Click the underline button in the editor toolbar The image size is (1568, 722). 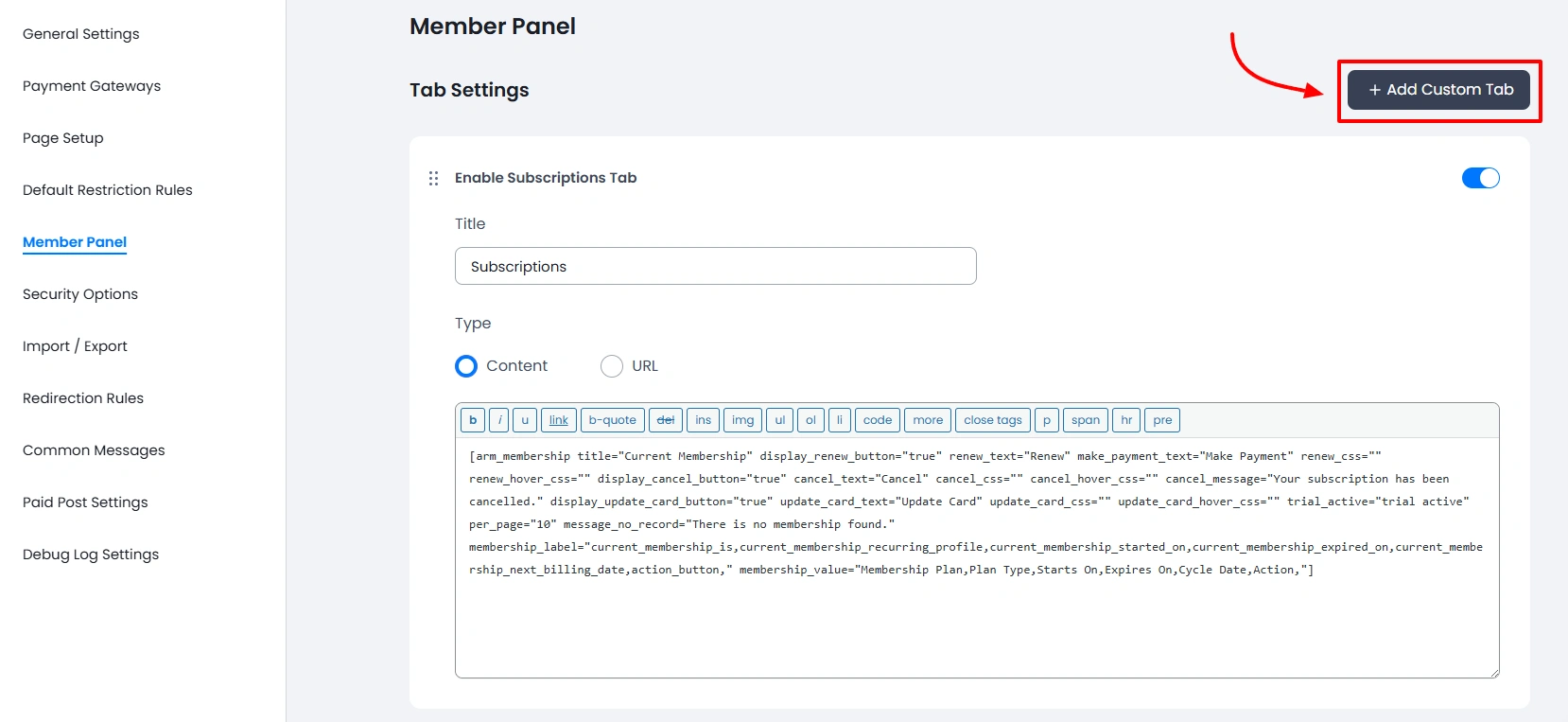coord(524,420)
